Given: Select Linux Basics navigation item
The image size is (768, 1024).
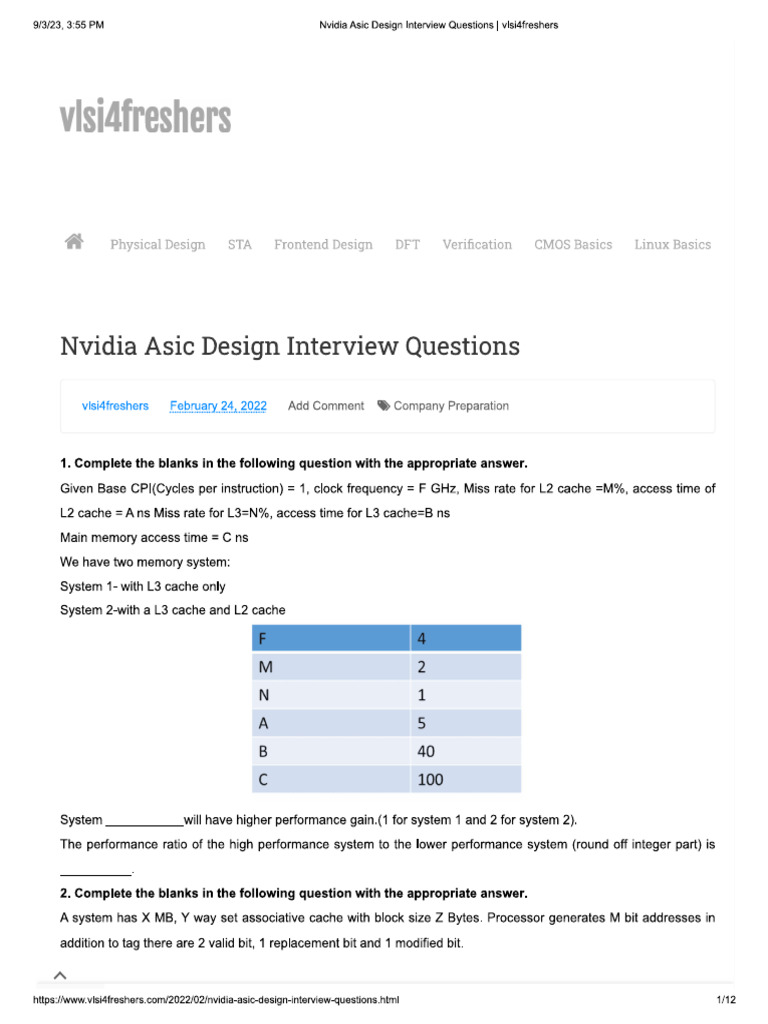Looking at the screenshot, I should pyautogui.click(x=673, y=244).
